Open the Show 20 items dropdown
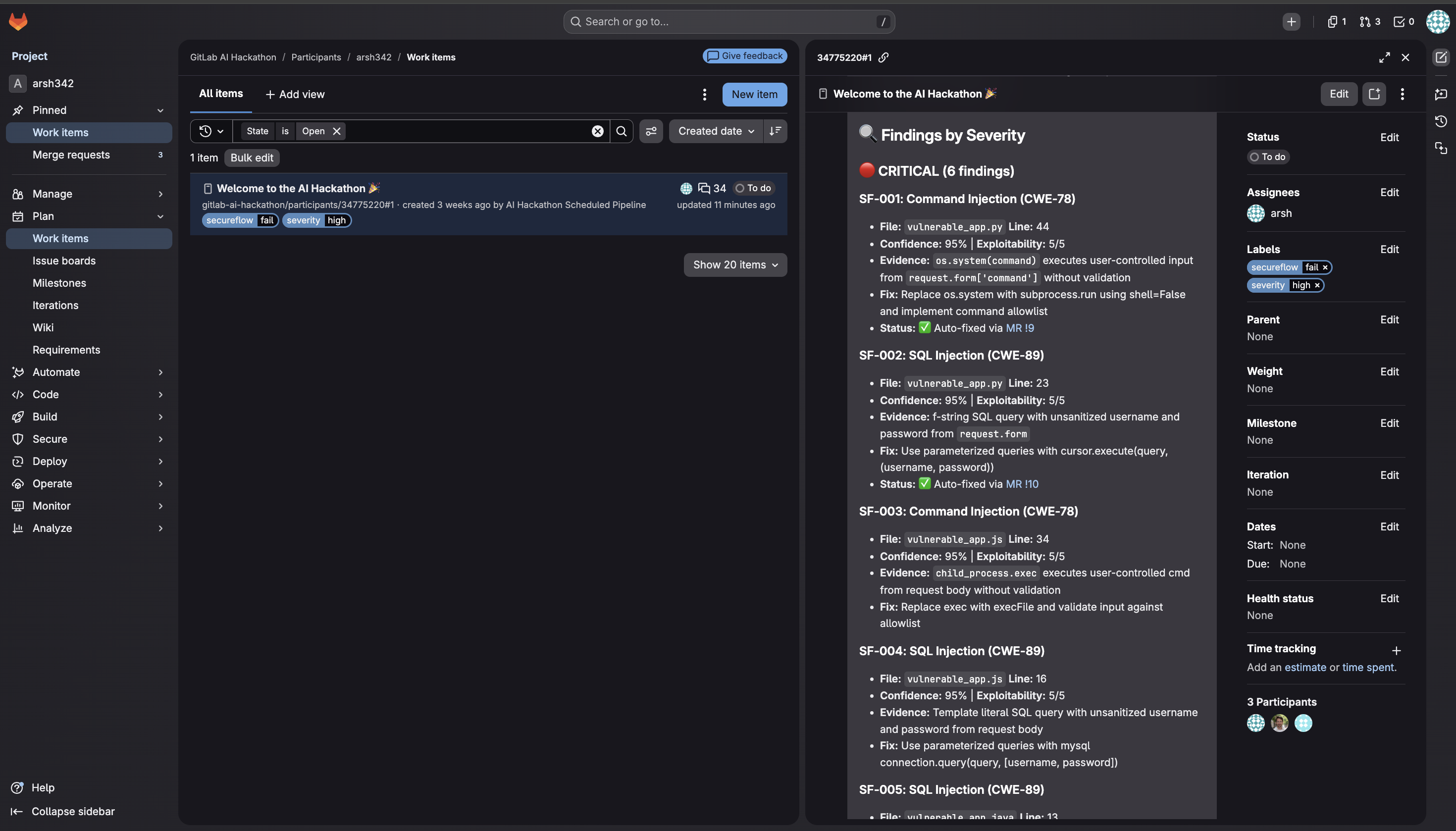 734,265
